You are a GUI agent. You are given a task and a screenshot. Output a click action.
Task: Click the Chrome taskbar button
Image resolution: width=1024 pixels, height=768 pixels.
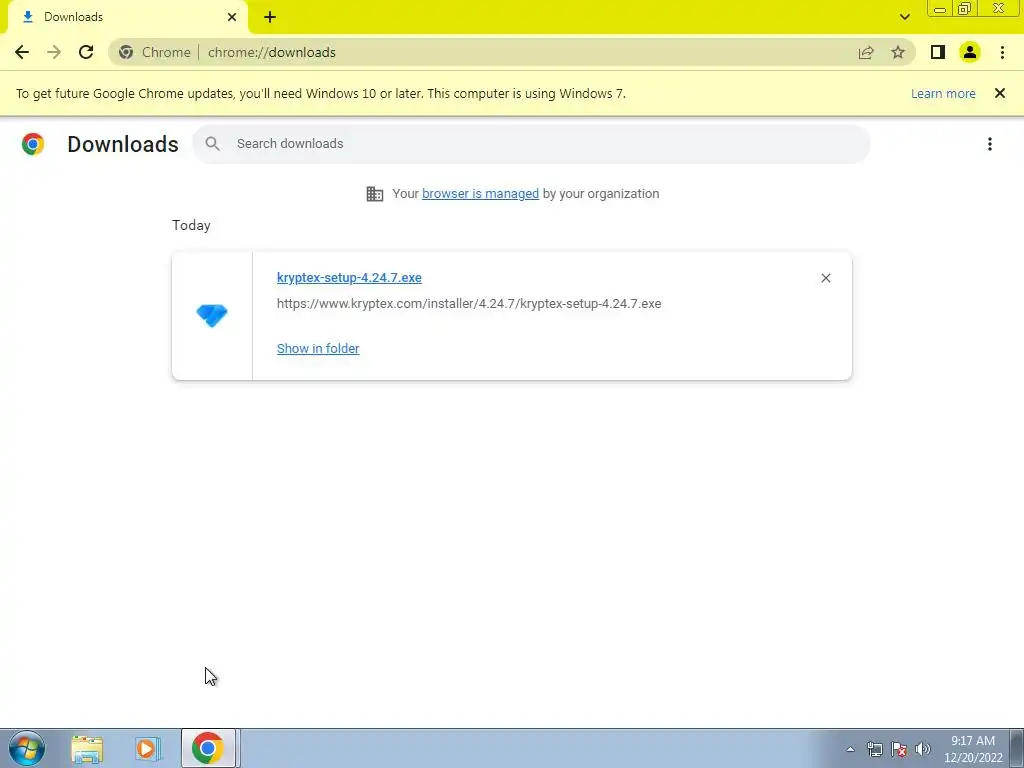pos(210,748)
